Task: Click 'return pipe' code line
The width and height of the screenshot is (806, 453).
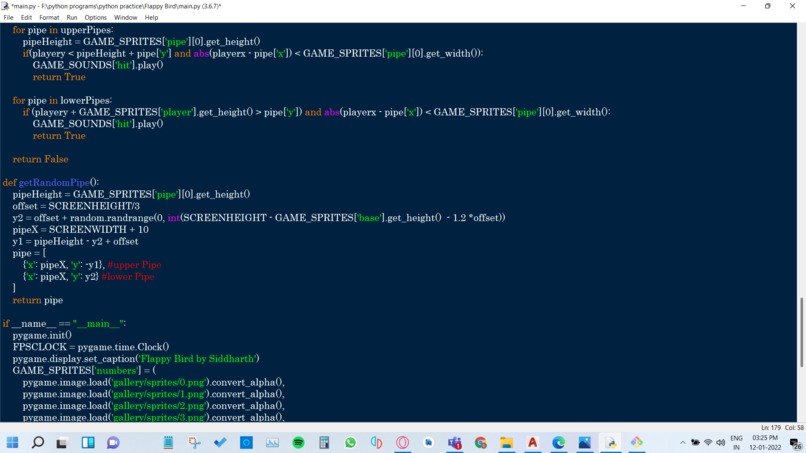Action: click(x=38, y=300)
